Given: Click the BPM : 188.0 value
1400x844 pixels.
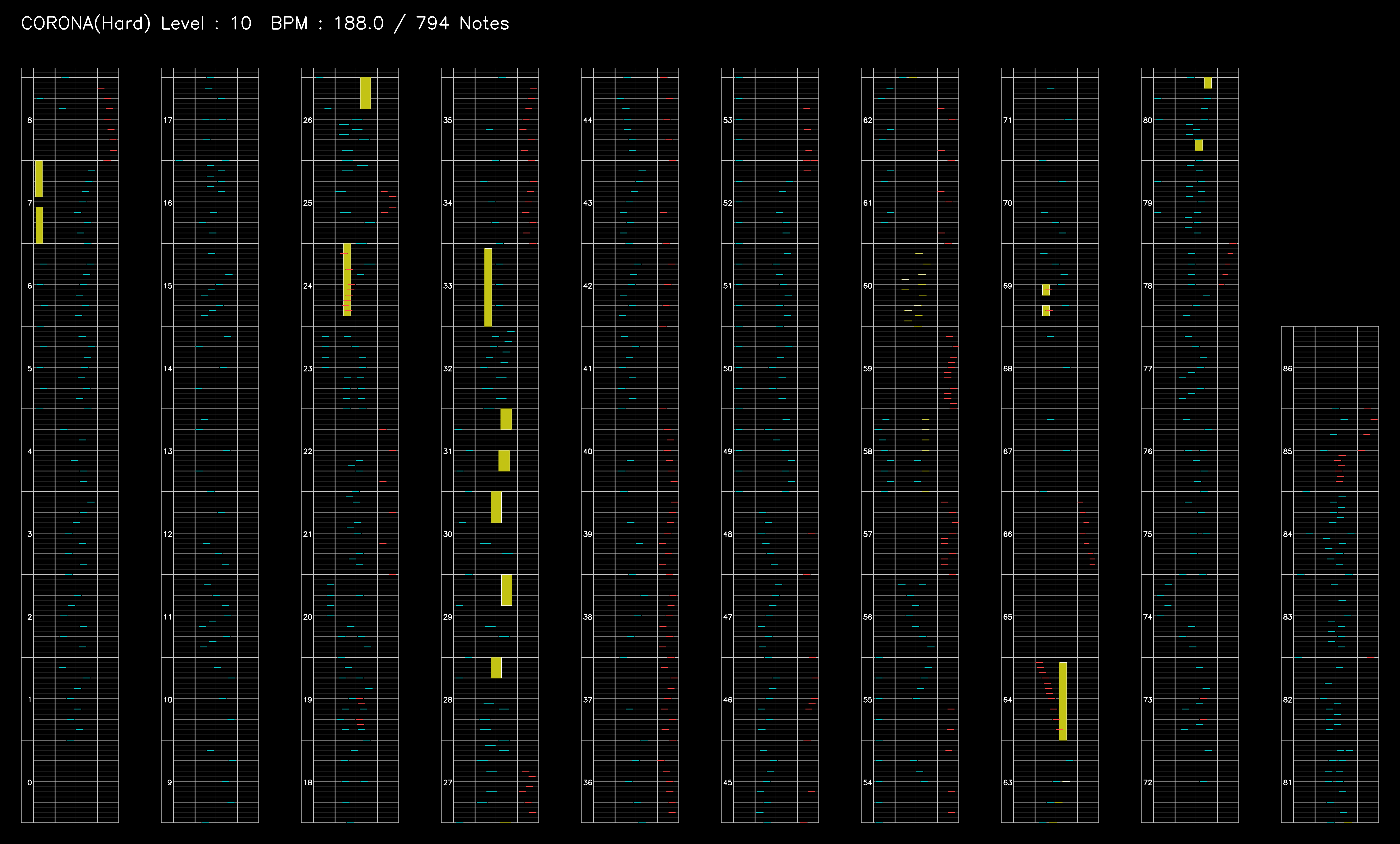Looking at the screenshot, I should [327, 23].
